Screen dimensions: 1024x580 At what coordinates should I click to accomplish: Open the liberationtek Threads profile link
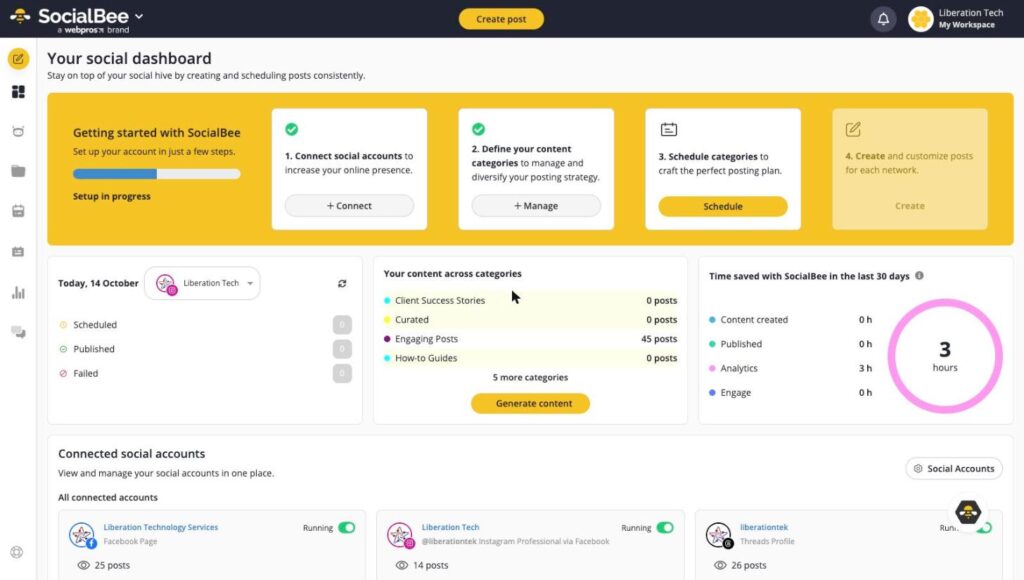click(764, 527)
